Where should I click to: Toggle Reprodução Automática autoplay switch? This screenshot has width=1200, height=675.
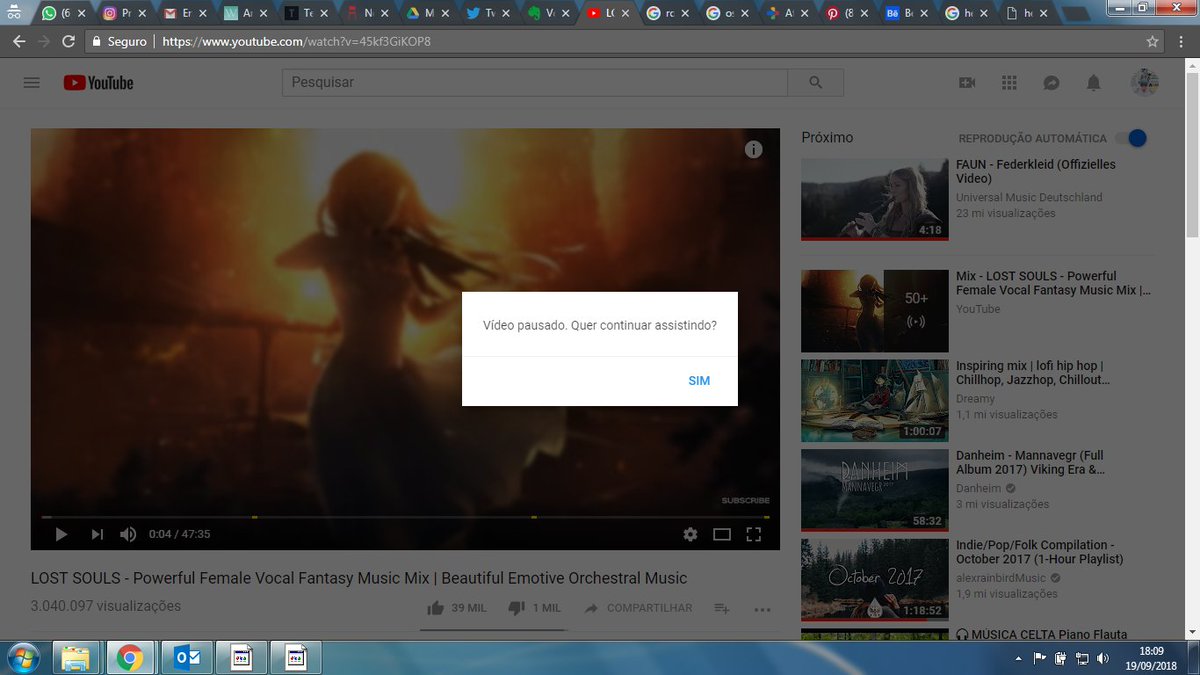coord(1131,138)
